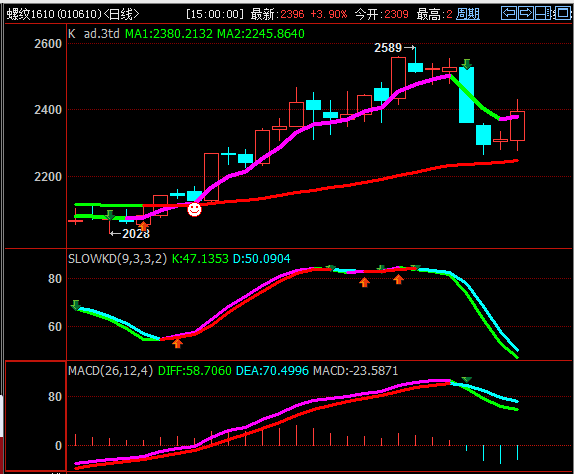
Task: Click the right arrow navigation icon
Action: [526, 14]
